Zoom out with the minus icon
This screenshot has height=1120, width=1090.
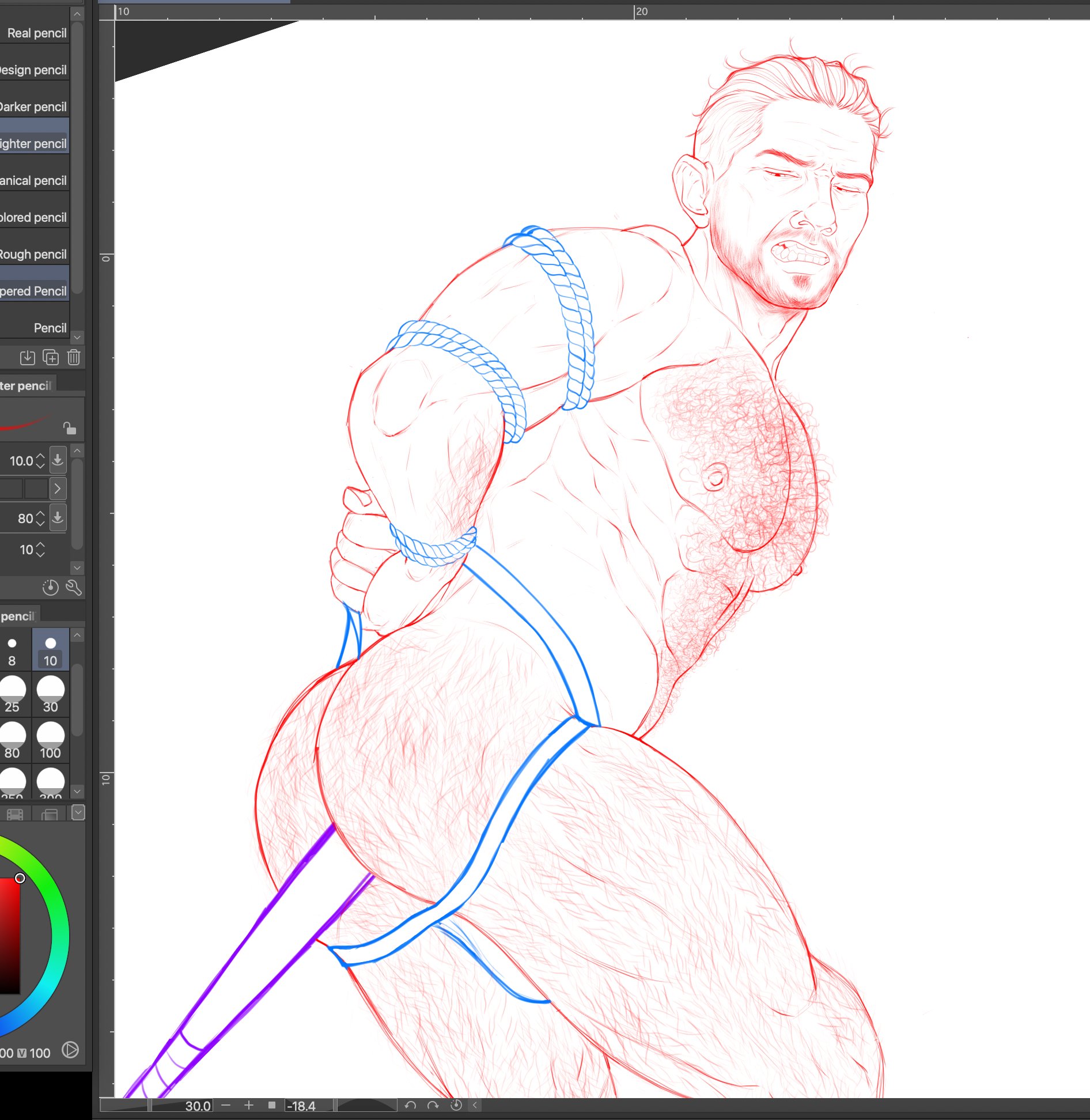[x=226, y=1105]
